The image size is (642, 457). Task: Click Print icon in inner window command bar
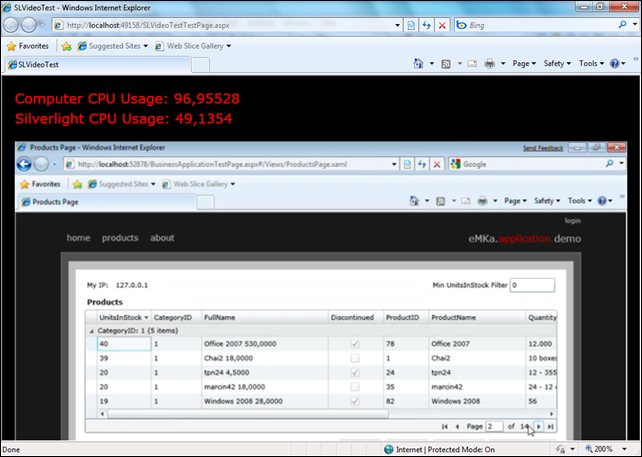(483, 201)
